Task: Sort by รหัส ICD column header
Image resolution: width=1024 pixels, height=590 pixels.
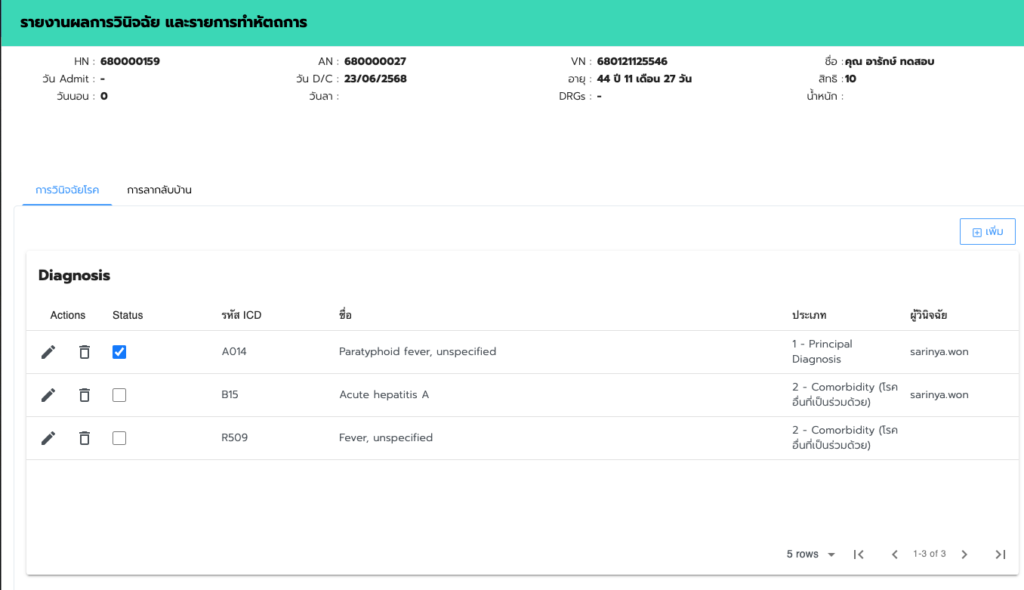Action: (x=241, y=315)
